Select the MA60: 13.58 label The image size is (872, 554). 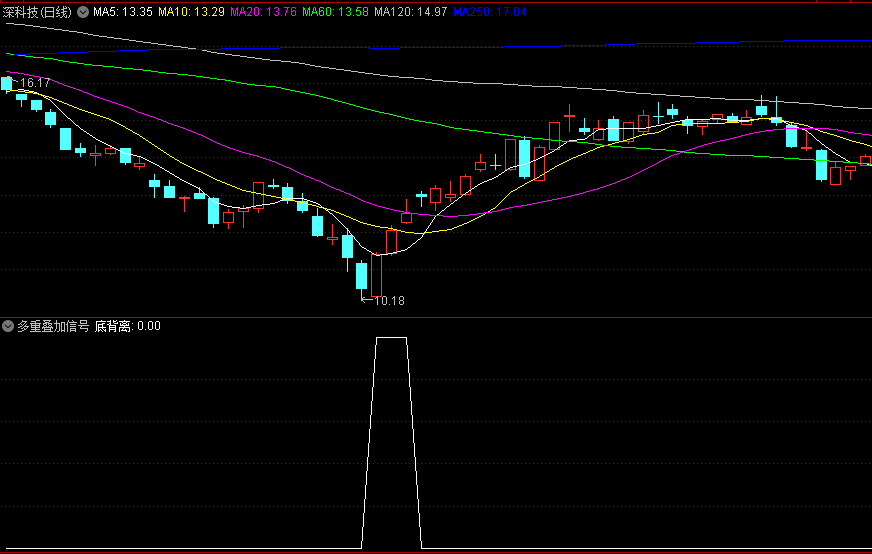pyautogui.click(x=335, y=12)
